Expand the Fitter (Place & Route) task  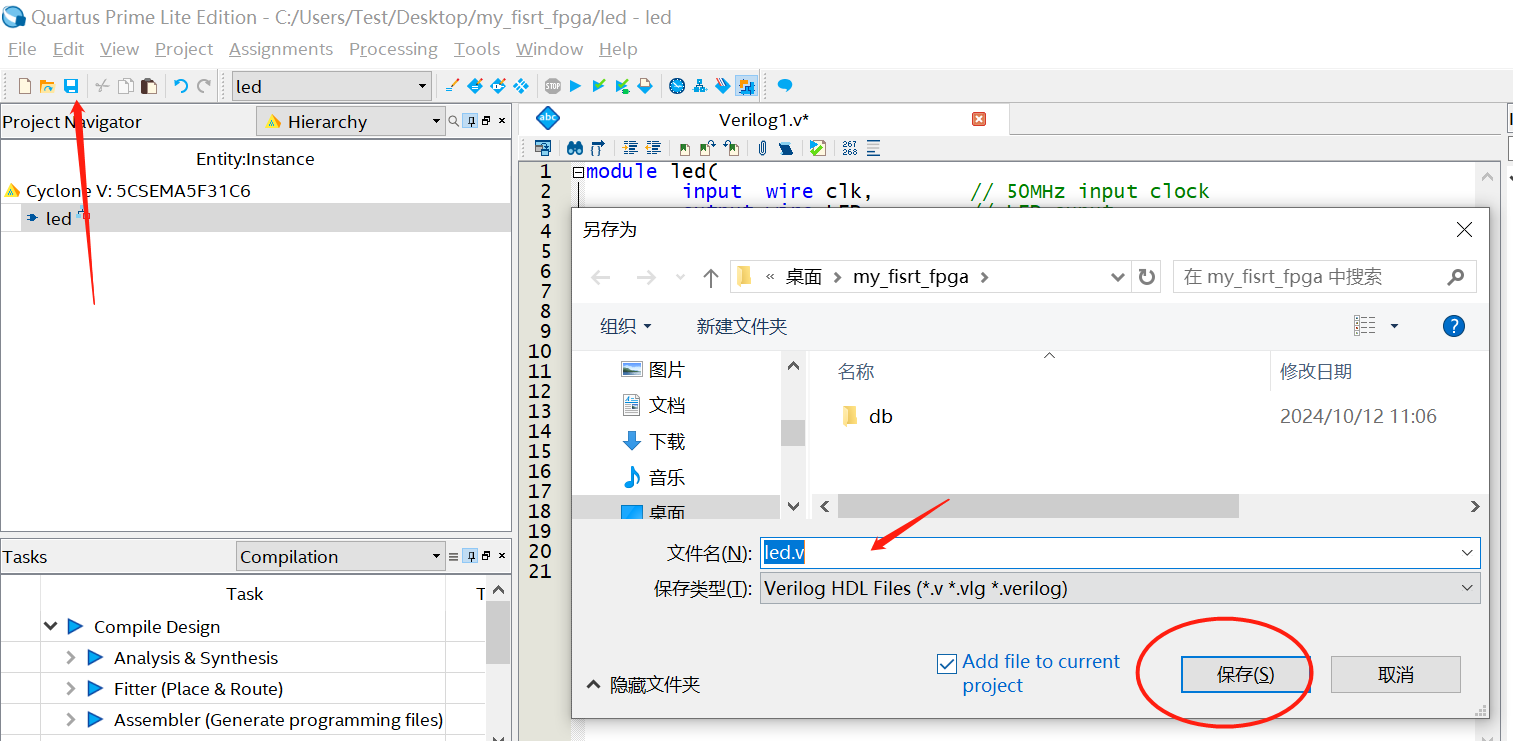[71, 689]
